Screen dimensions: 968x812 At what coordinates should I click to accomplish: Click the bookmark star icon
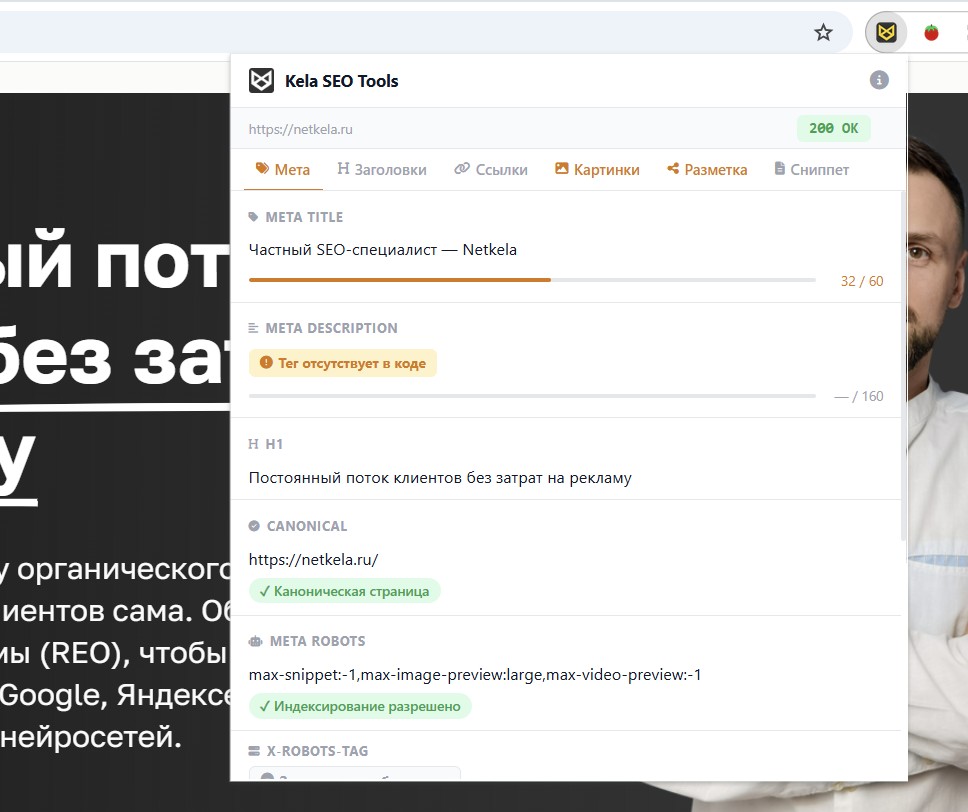[823, 32]
